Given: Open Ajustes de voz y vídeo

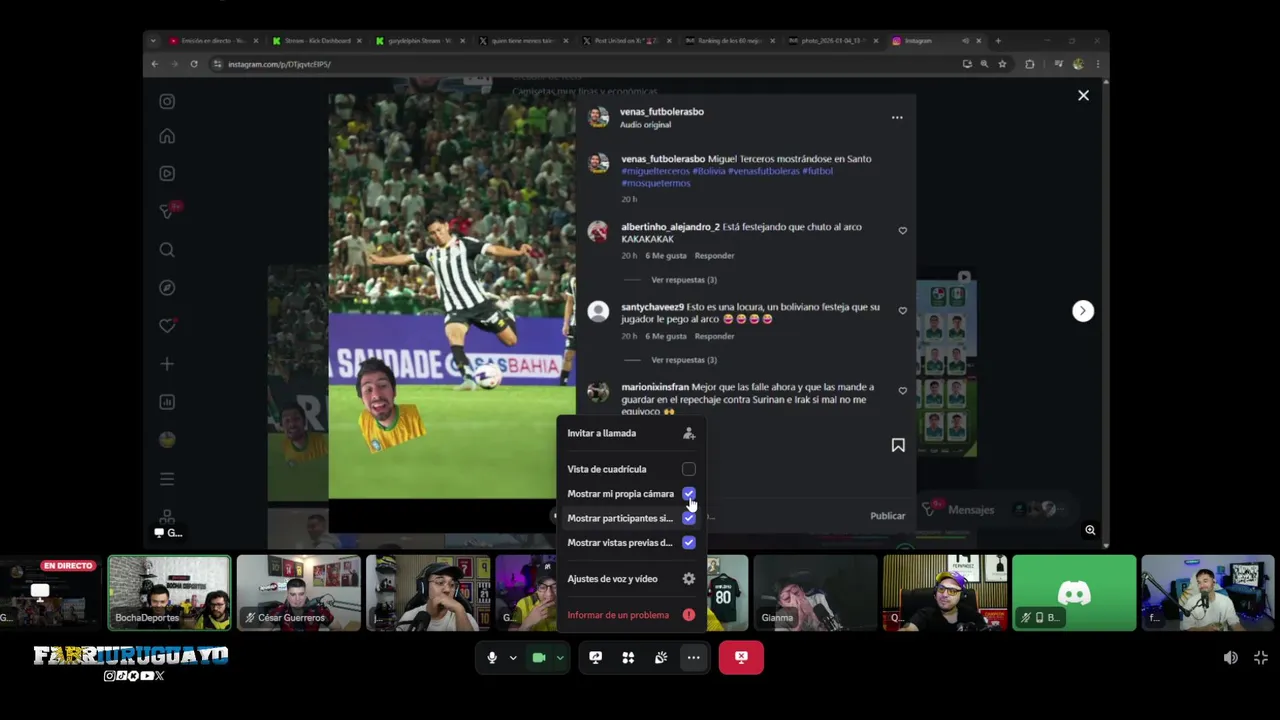Looking at the screenshot, I should tap(632, 579).
